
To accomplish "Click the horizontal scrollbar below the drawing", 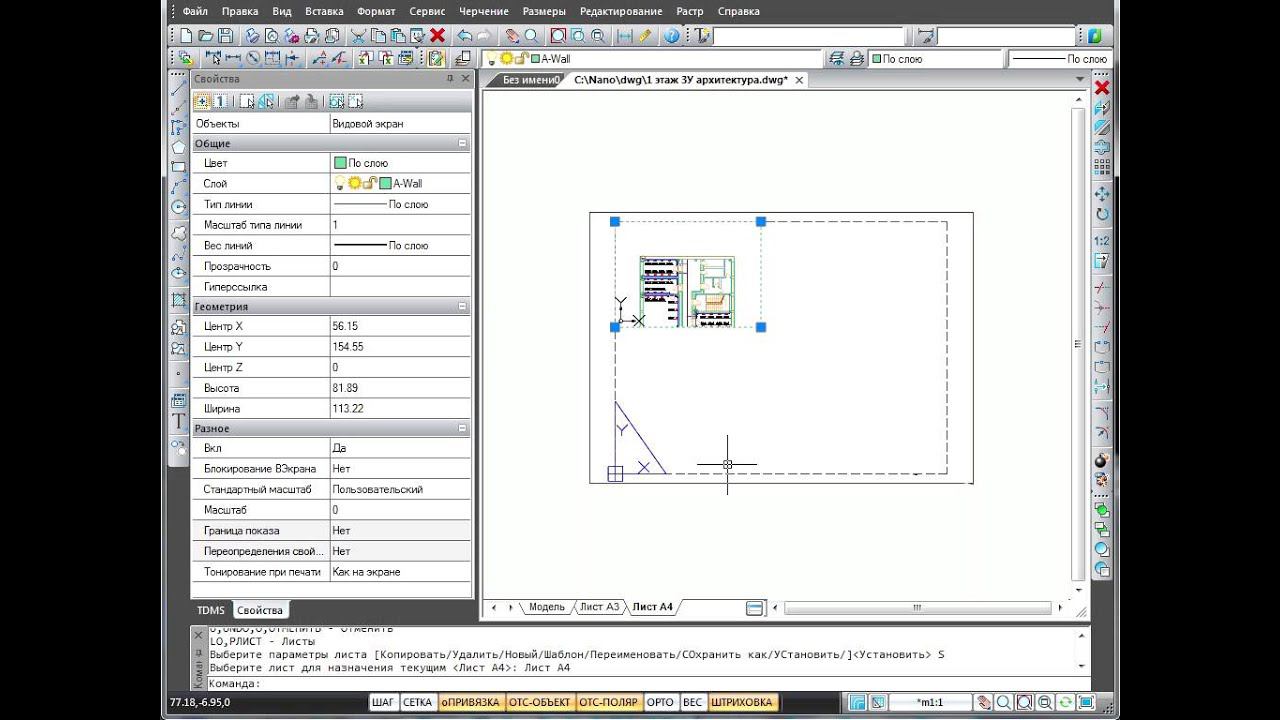I will point(920,607).
